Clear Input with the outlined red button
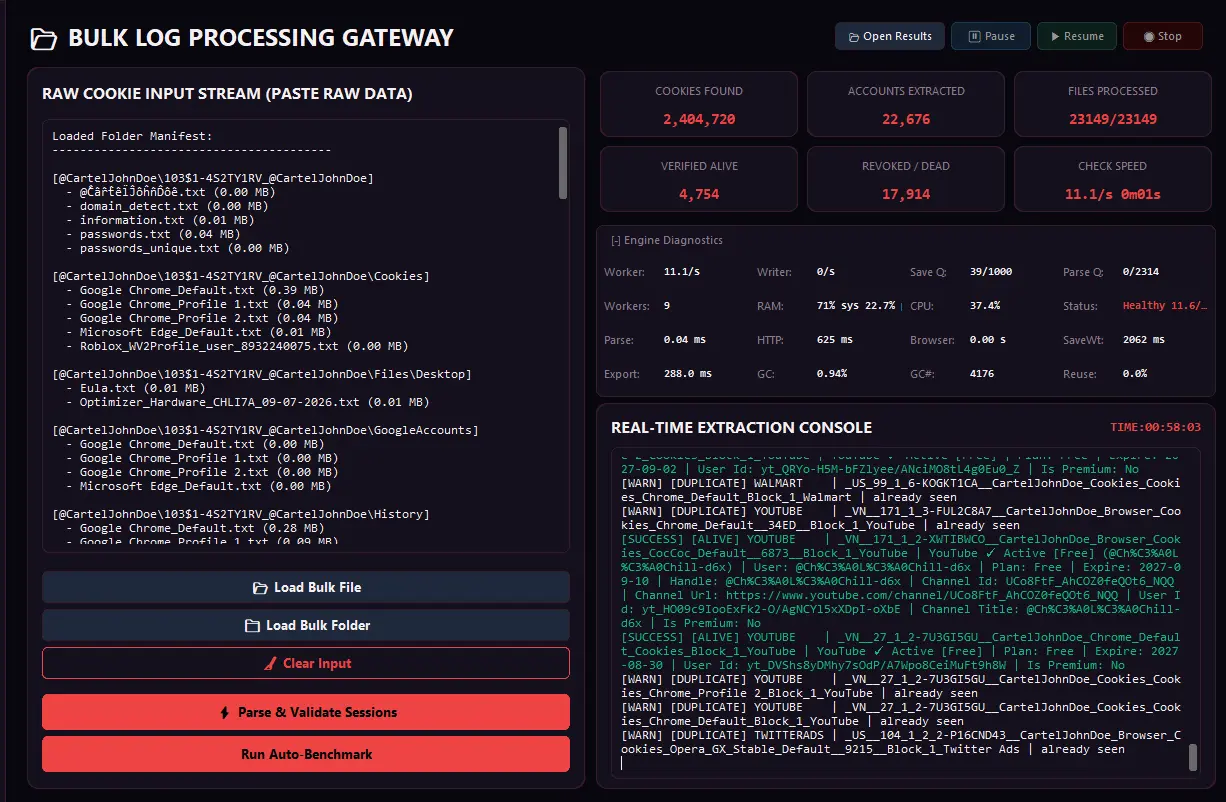This screenshot has width=1226, height=802. [306, 663]
